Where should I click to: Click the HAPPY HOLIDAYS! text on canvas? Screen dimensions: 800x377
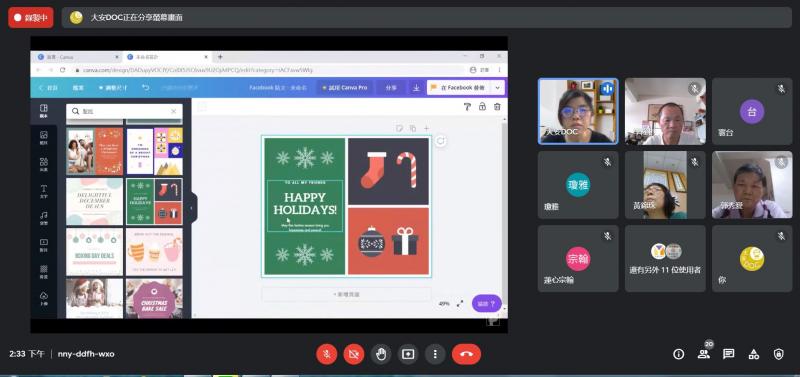point(305,204)
